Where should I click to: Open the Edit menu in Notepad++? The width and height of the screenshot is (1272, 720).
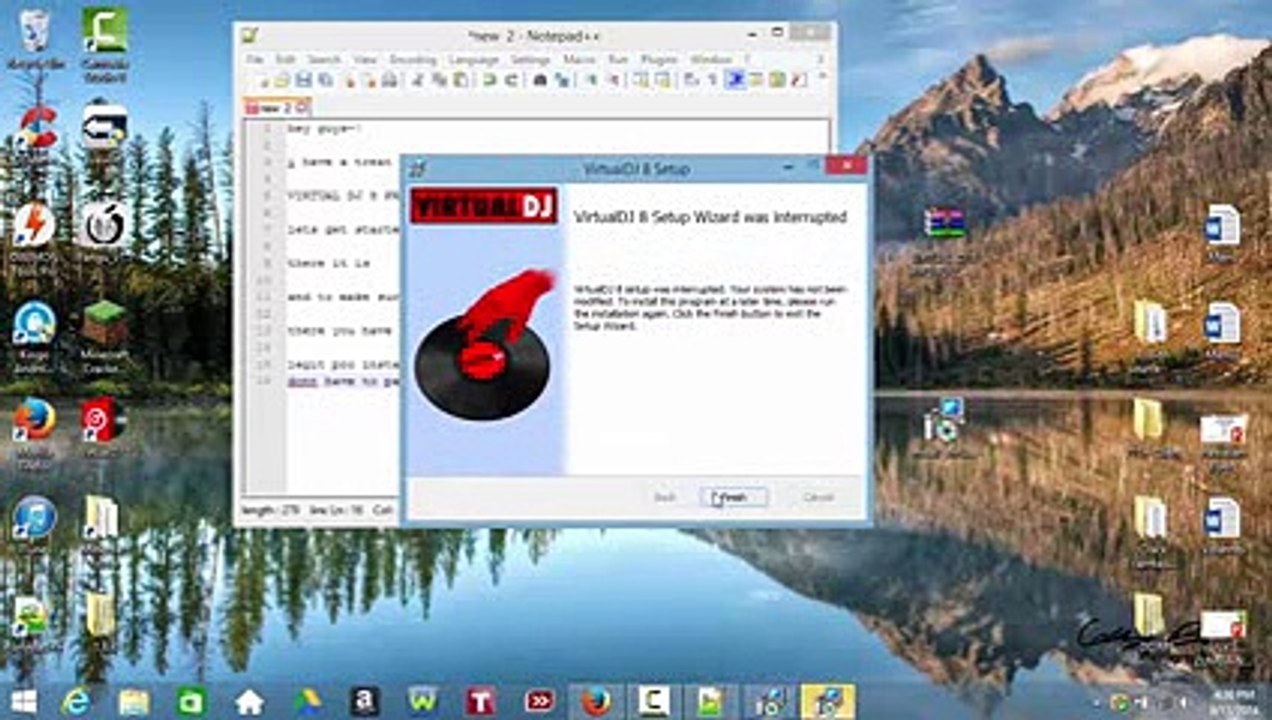click(286, 60)
